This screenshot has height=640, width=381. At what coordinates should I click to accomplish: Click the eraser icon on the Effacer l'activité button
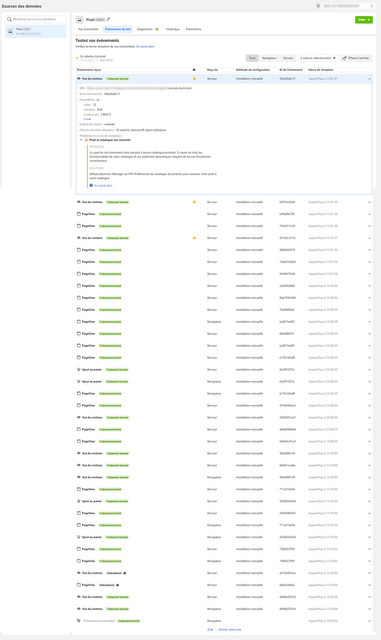pyautogui.click(x=345, y=58)
